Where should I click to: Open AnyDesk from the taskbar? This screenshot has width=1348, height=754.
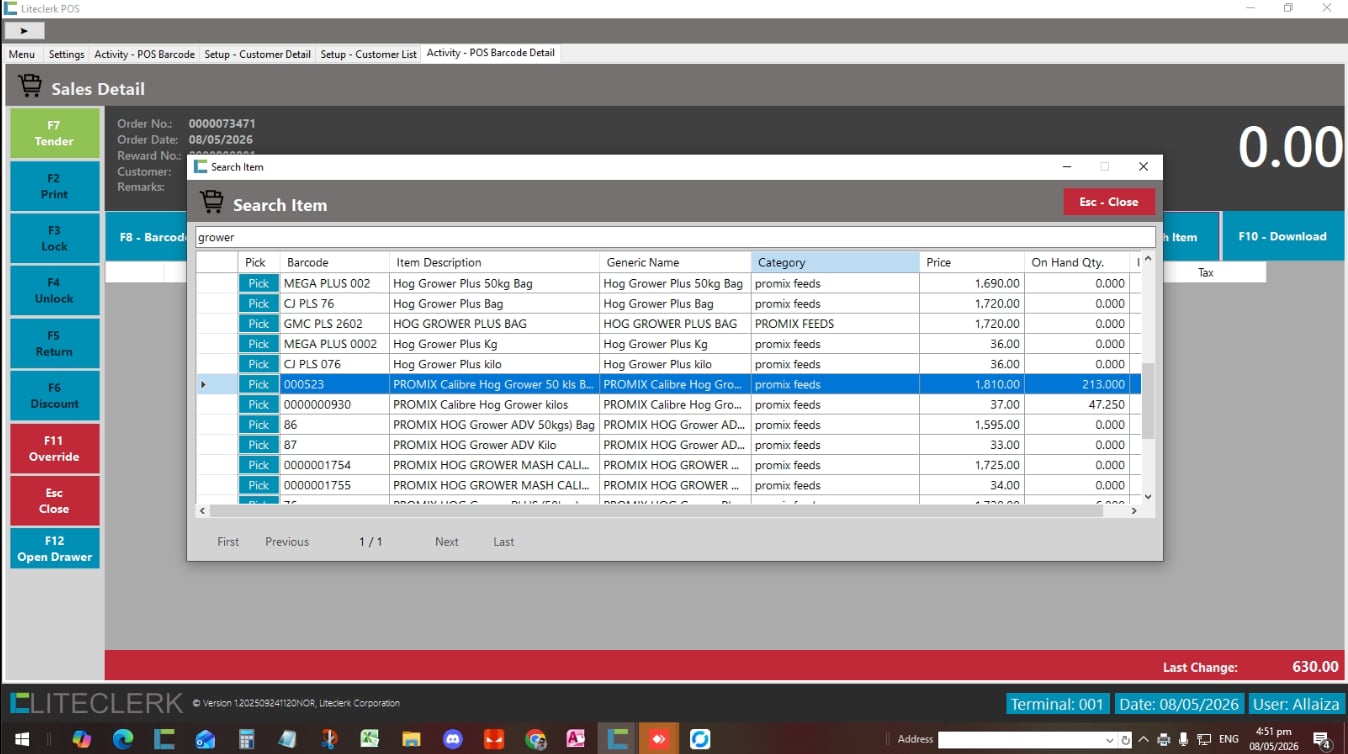point(659,739)
